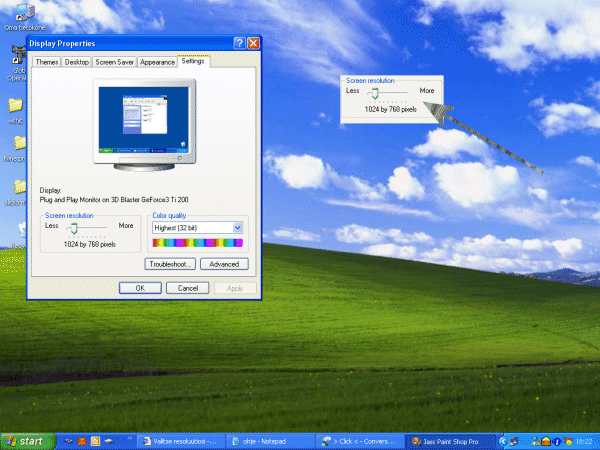The image size is (600, 450).
Task: Click the orange Quick Launch icon
Action: click(82, 442)
